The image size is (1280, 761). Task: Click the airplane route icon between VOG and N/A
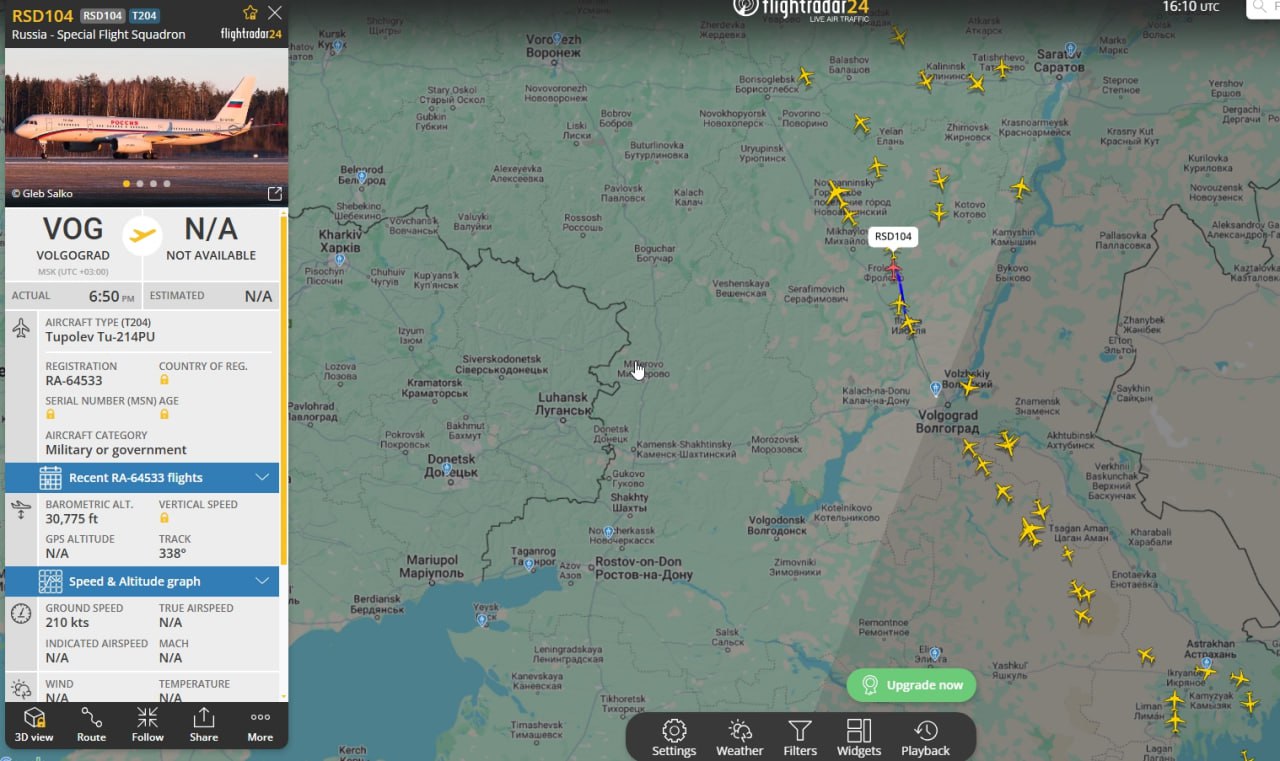[143, 235]
